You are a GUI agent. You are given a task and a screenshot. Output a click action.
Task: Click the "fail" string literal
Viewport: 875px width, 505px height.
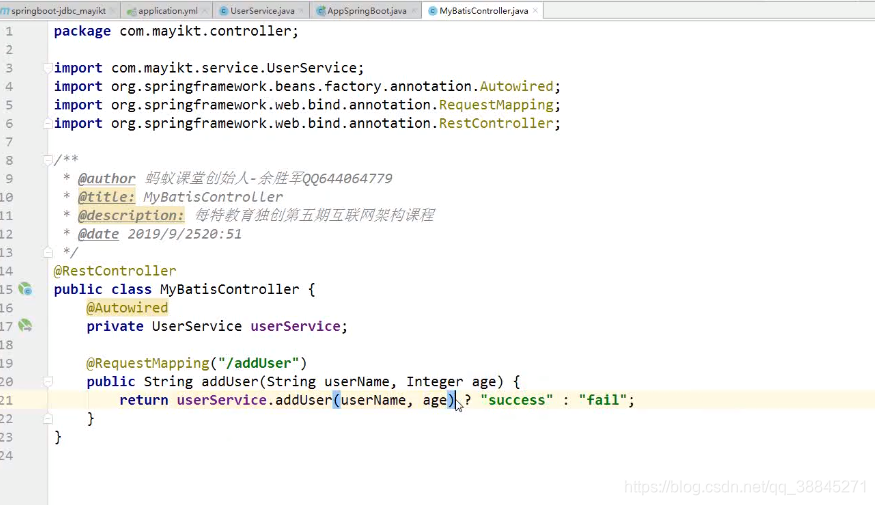603,400
